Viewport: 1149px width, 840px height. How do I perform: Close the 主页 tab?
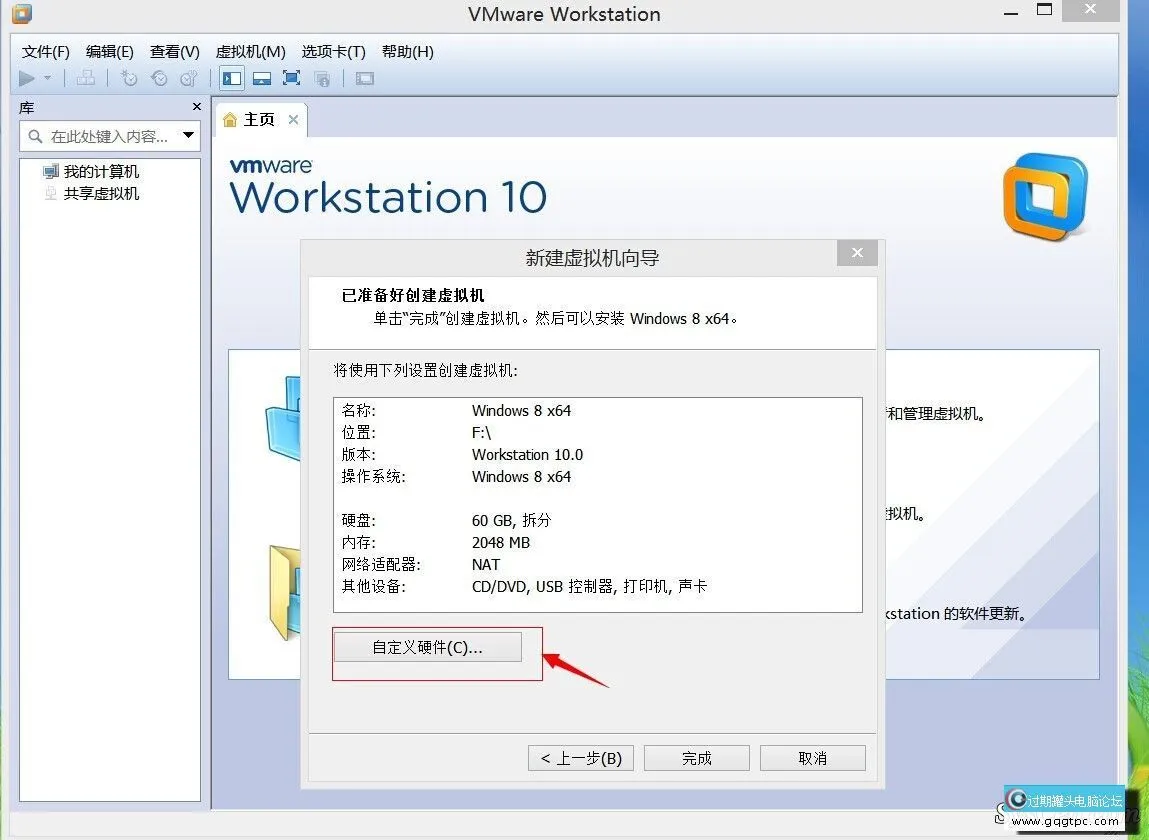click(x=293, y=120)
